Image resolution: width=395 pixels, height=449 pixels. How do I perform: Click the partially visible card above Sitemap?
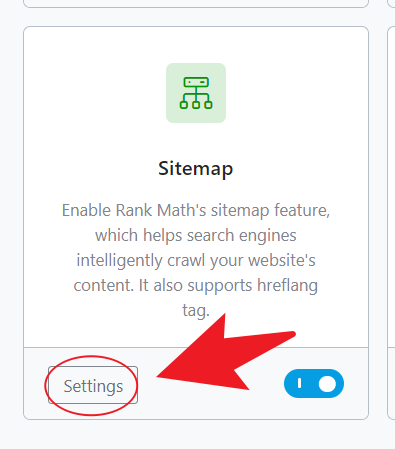[x=196, y=4]
